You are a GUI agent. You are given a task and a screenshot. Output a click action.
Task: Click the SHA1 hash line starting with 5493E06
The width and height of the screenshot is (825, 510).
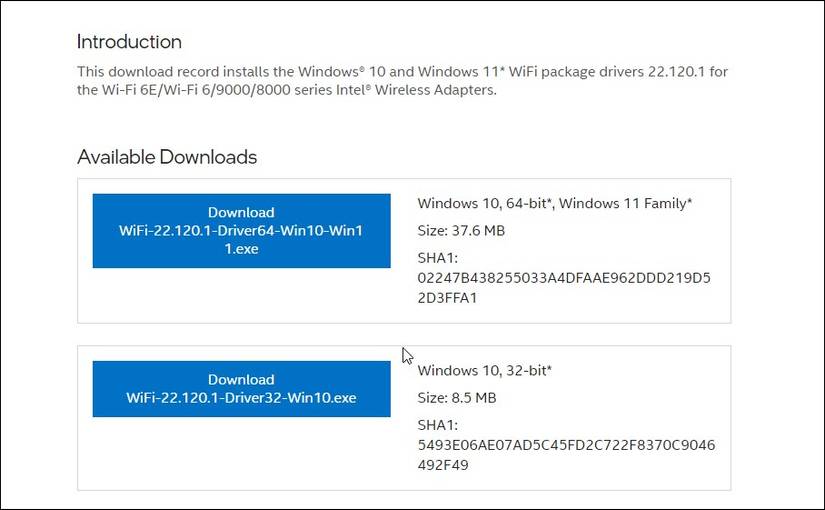tap(566, 444)
